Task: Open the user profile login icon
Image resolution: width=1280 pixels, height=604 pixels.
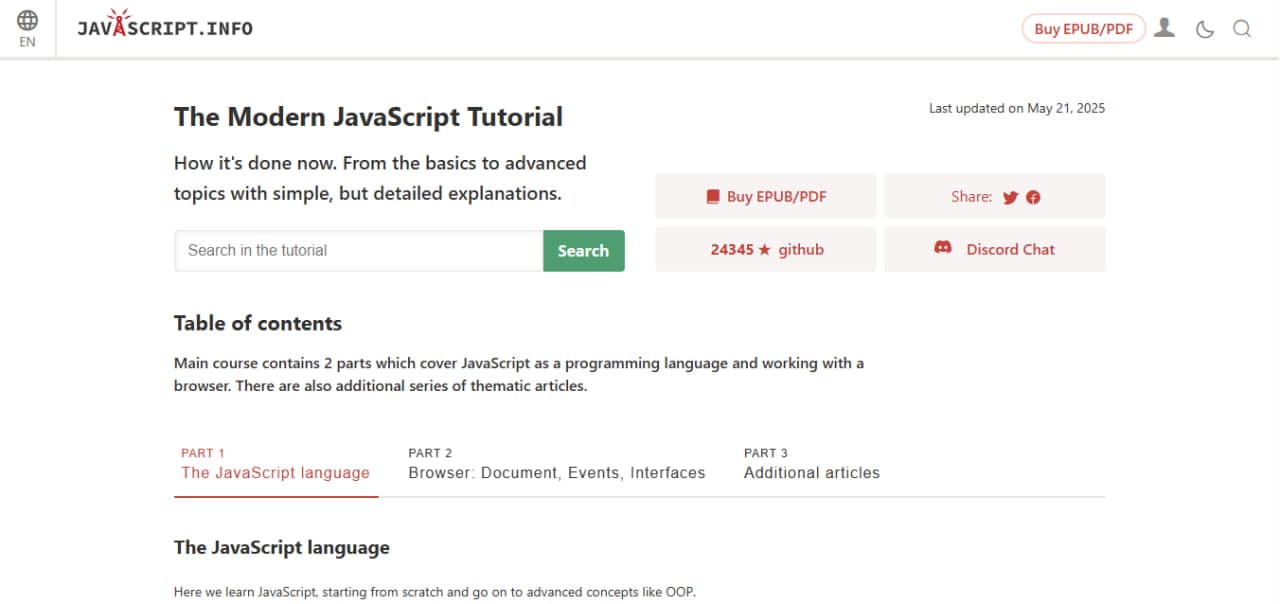Action: coord(1164,28)
